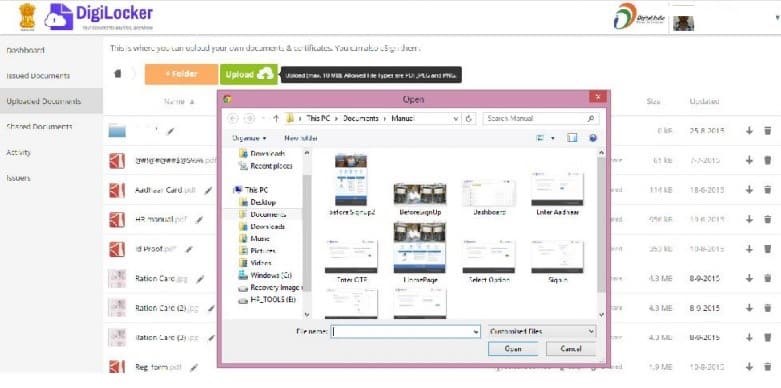This screenshot has height=388, width=781.
Task: Select the BeforeSignUp thumbnail
Action: (x=419, y=200)
